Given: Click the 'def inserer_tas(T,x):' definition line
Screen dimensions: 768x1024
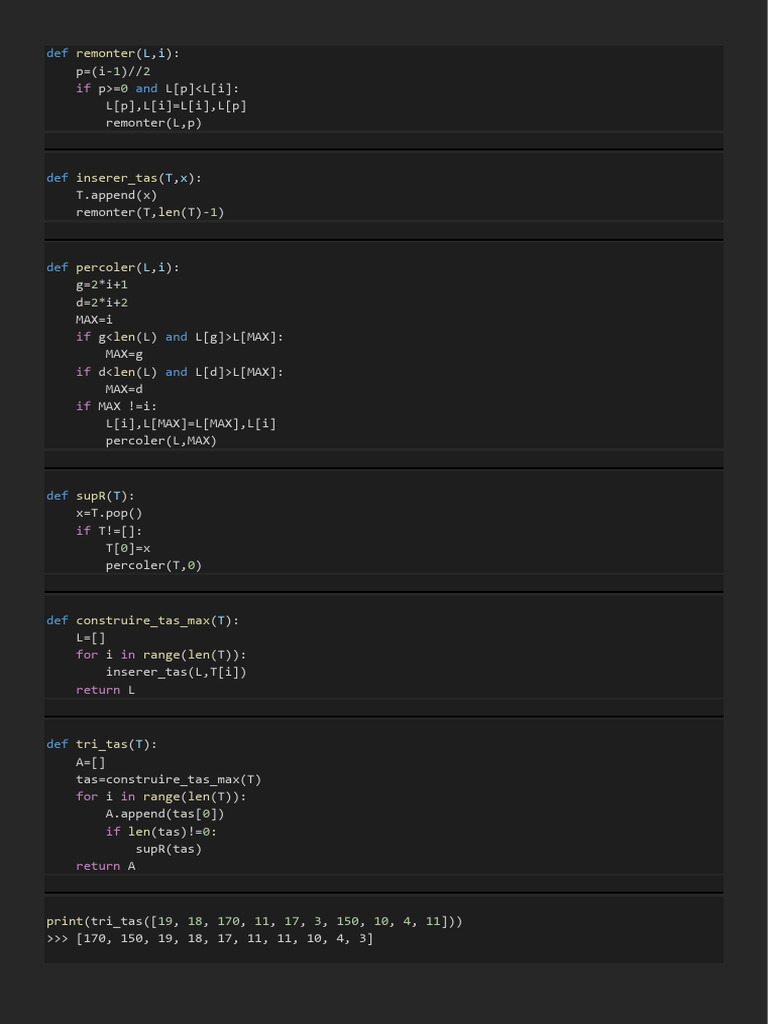Looking at the screenshot, I should 123,178.
